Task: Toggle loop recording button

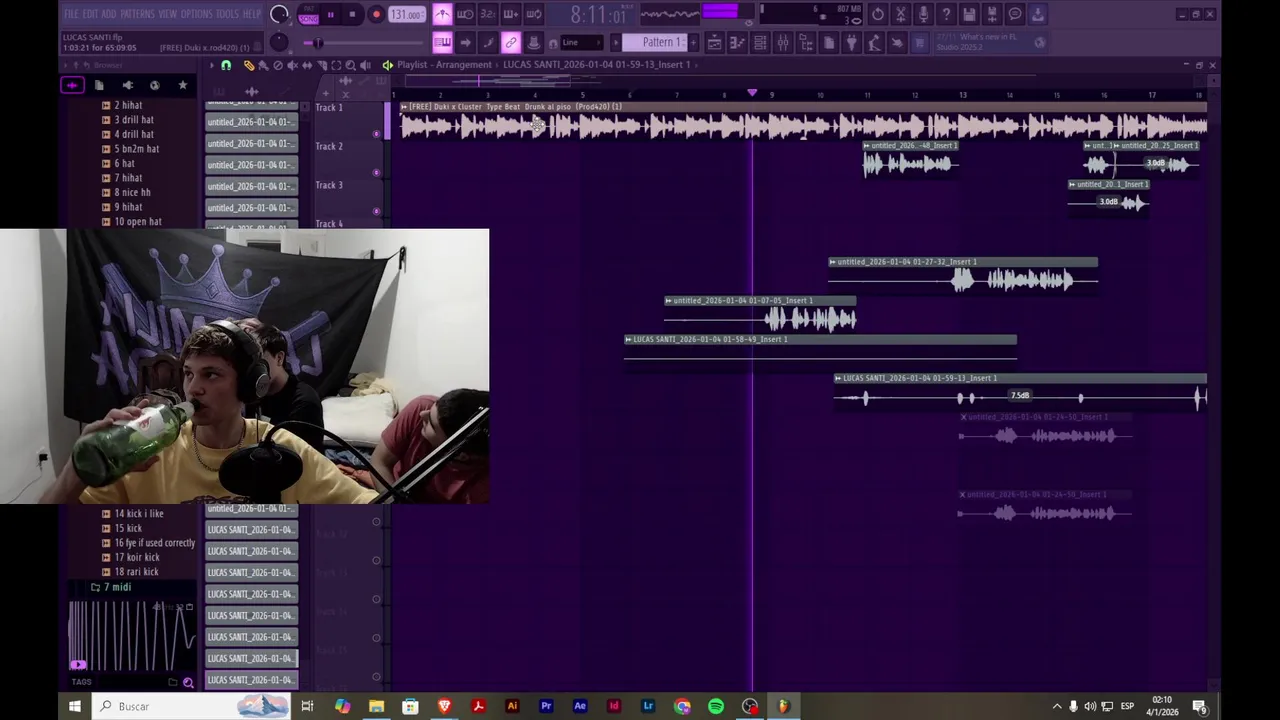Action: click(534, 14)
